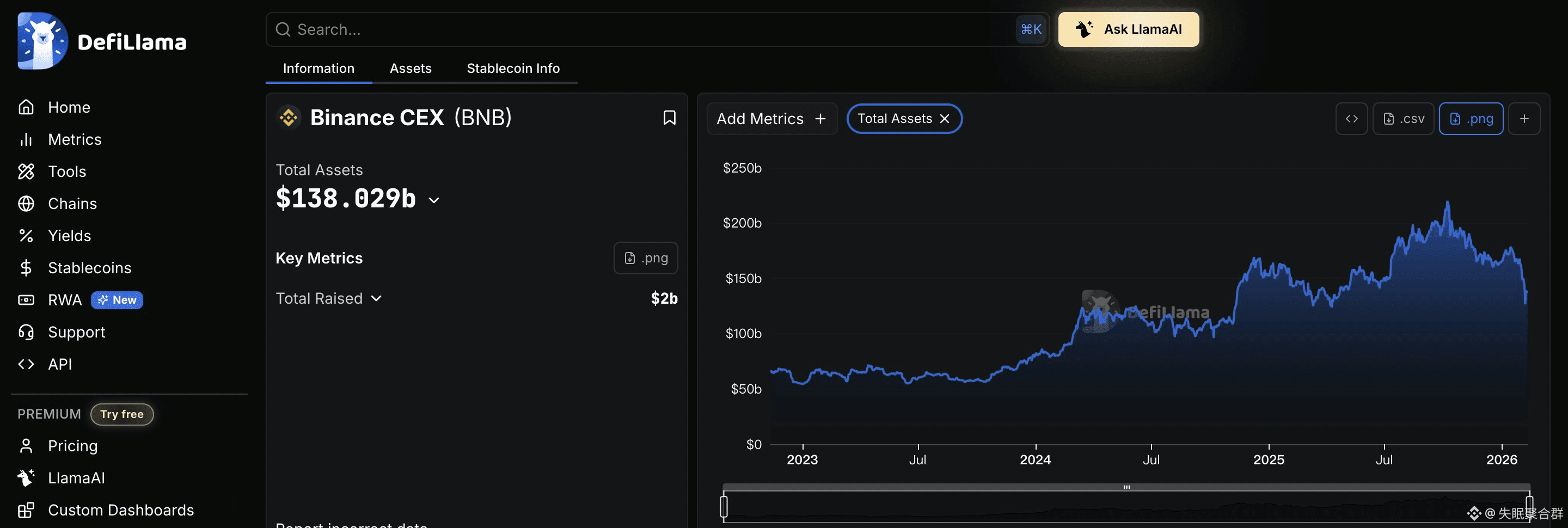Download the chart as .png

click(x=1471, y=119)
